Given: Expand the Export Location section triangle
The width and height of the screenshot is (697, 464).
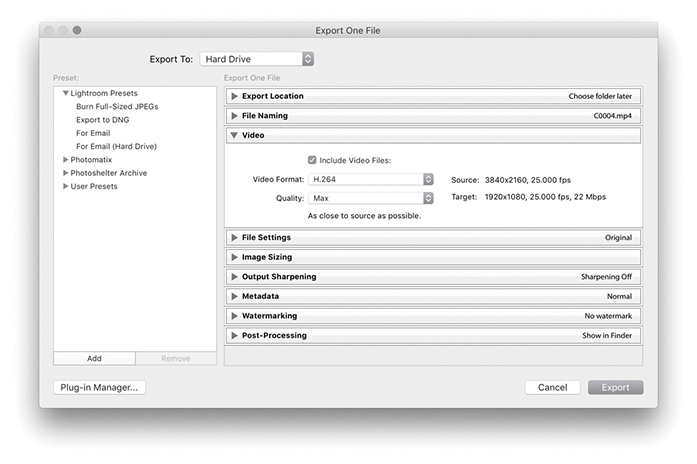Looking at the screenshot, I should pos(234,96).
